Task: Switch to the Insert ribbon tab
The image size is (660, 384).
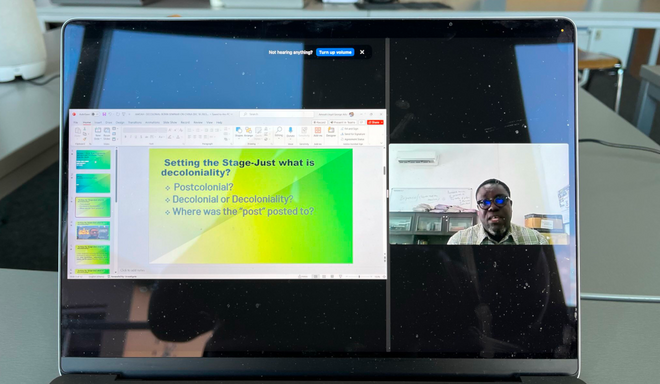Action: click(98, 123)
